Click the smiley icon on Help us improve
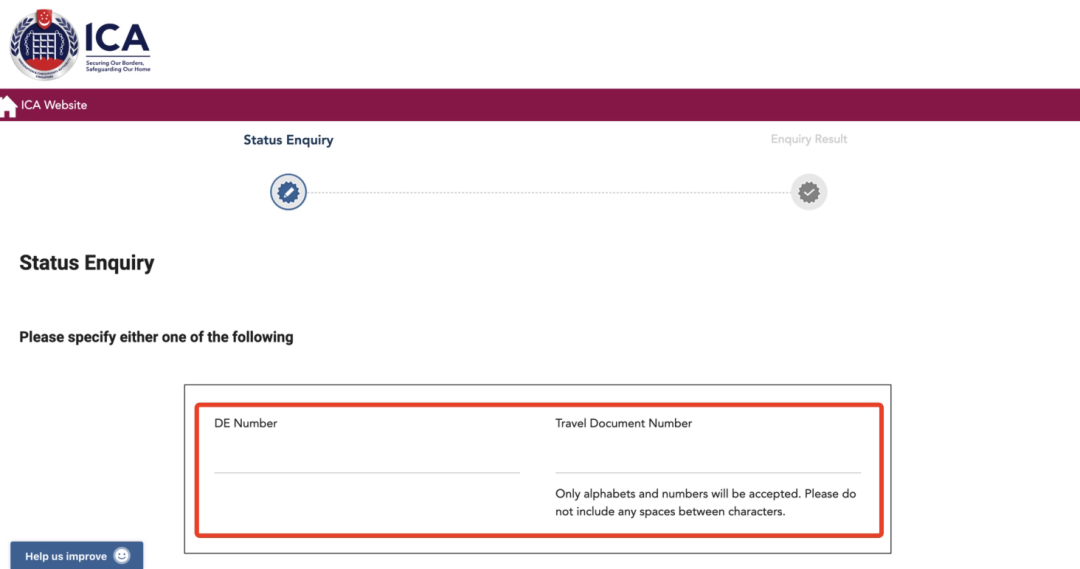The width and height of the screenshot is (1080, 569). coord(122,555)
